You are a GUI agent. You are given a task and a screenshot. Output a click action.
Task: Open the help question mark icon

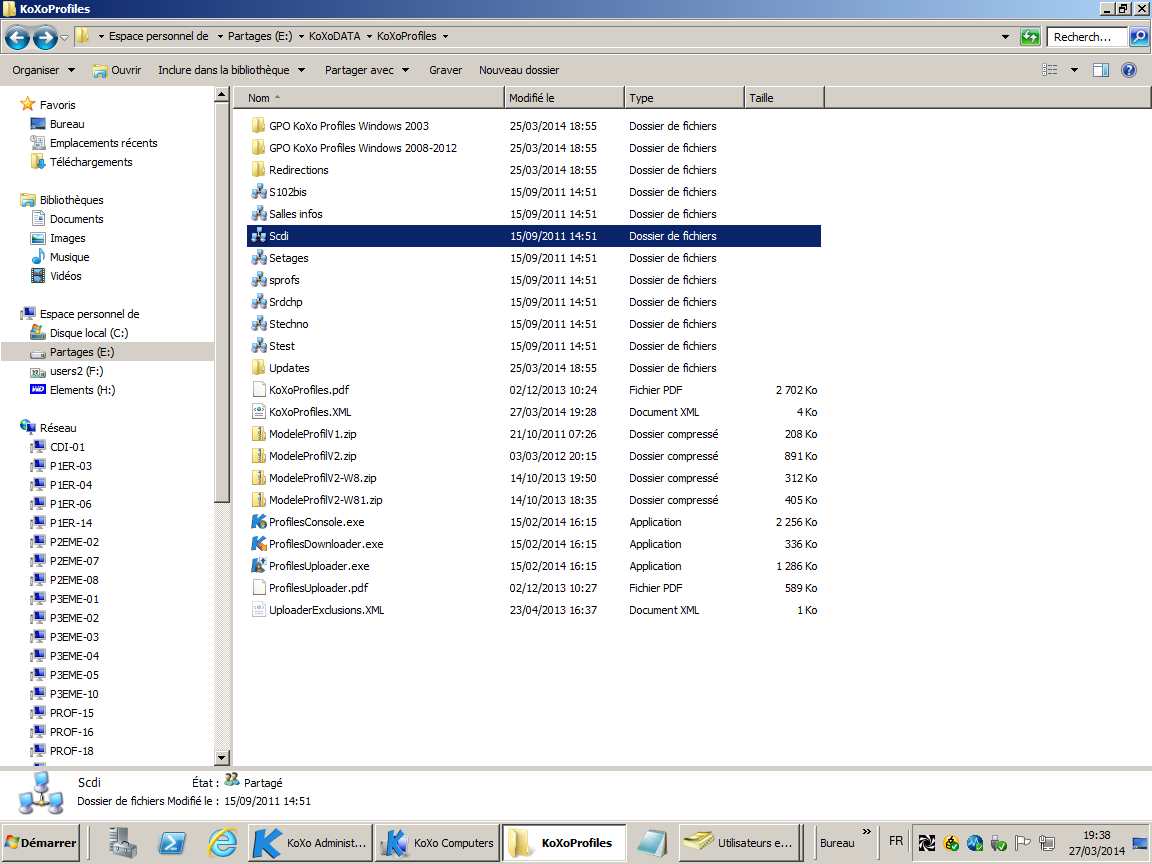[x=1129, y=70]
